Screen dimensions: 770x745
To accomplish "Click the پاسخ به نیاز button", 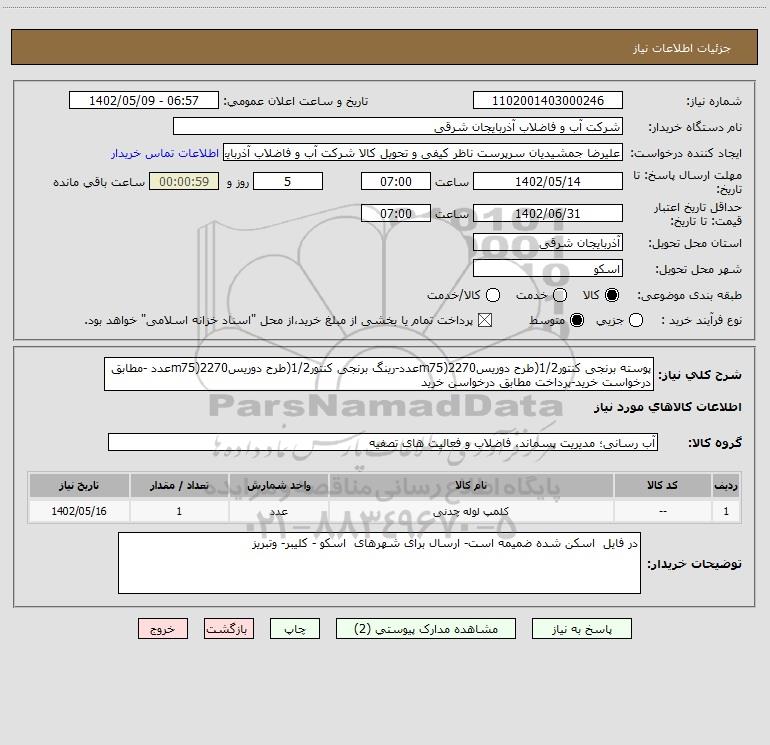I will click(582, 629).
